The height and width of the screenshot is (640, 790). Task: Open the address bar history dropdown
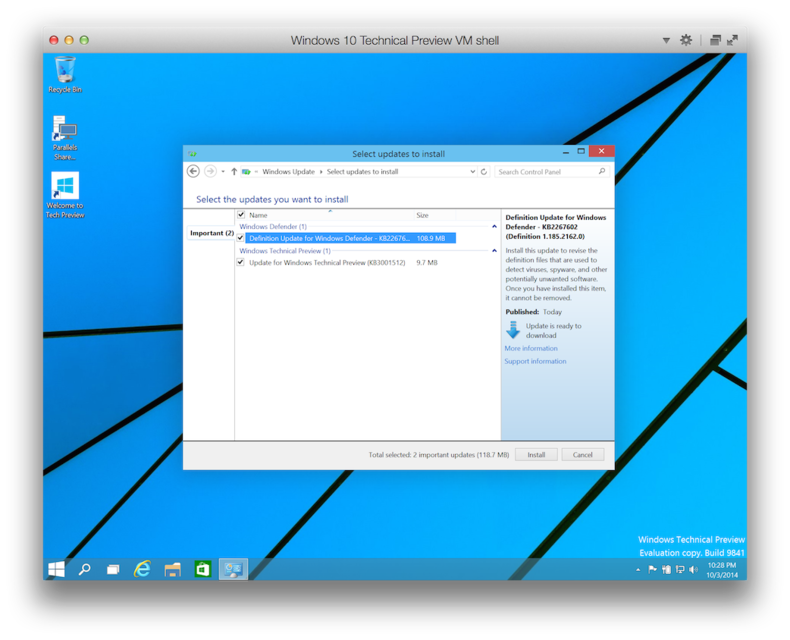tap(473, 172)
